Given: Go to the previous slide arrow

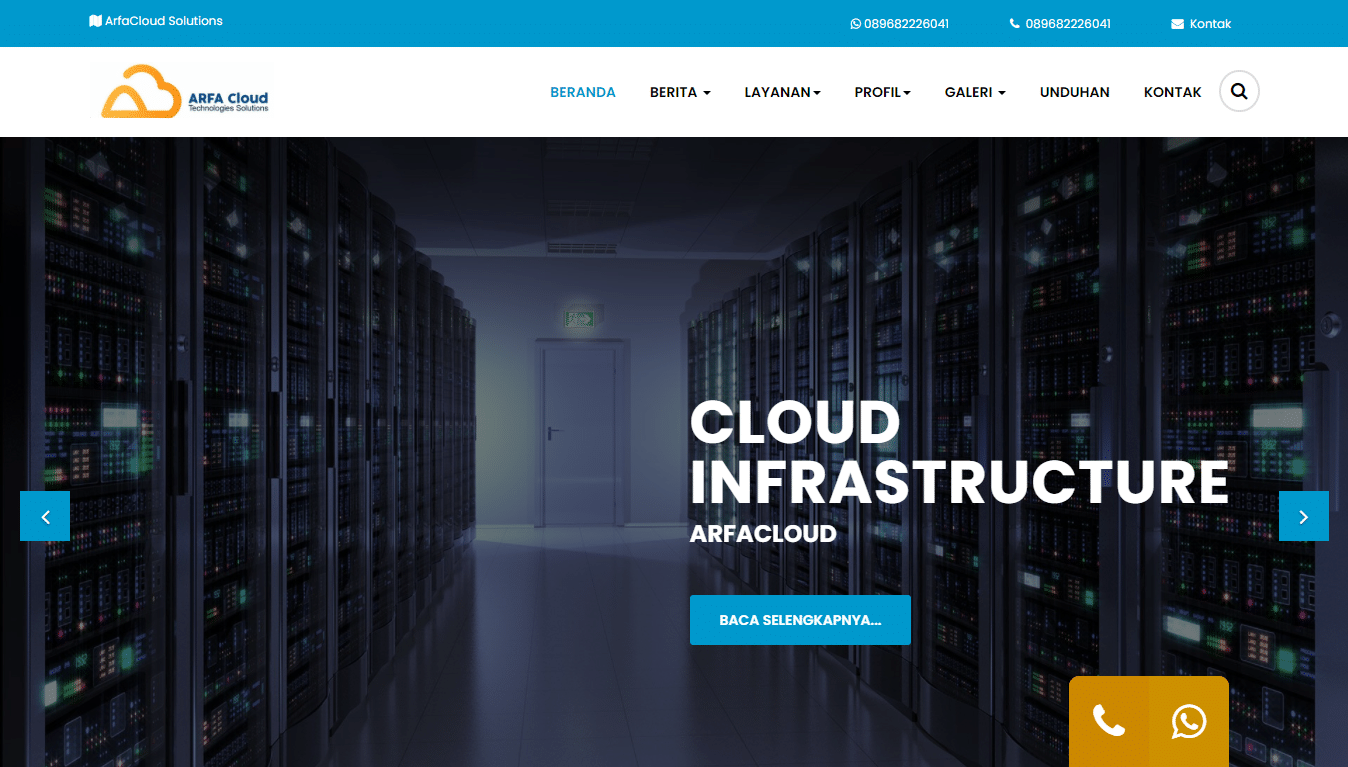Looking at the screenshot, I should click(x=45, y=516).
